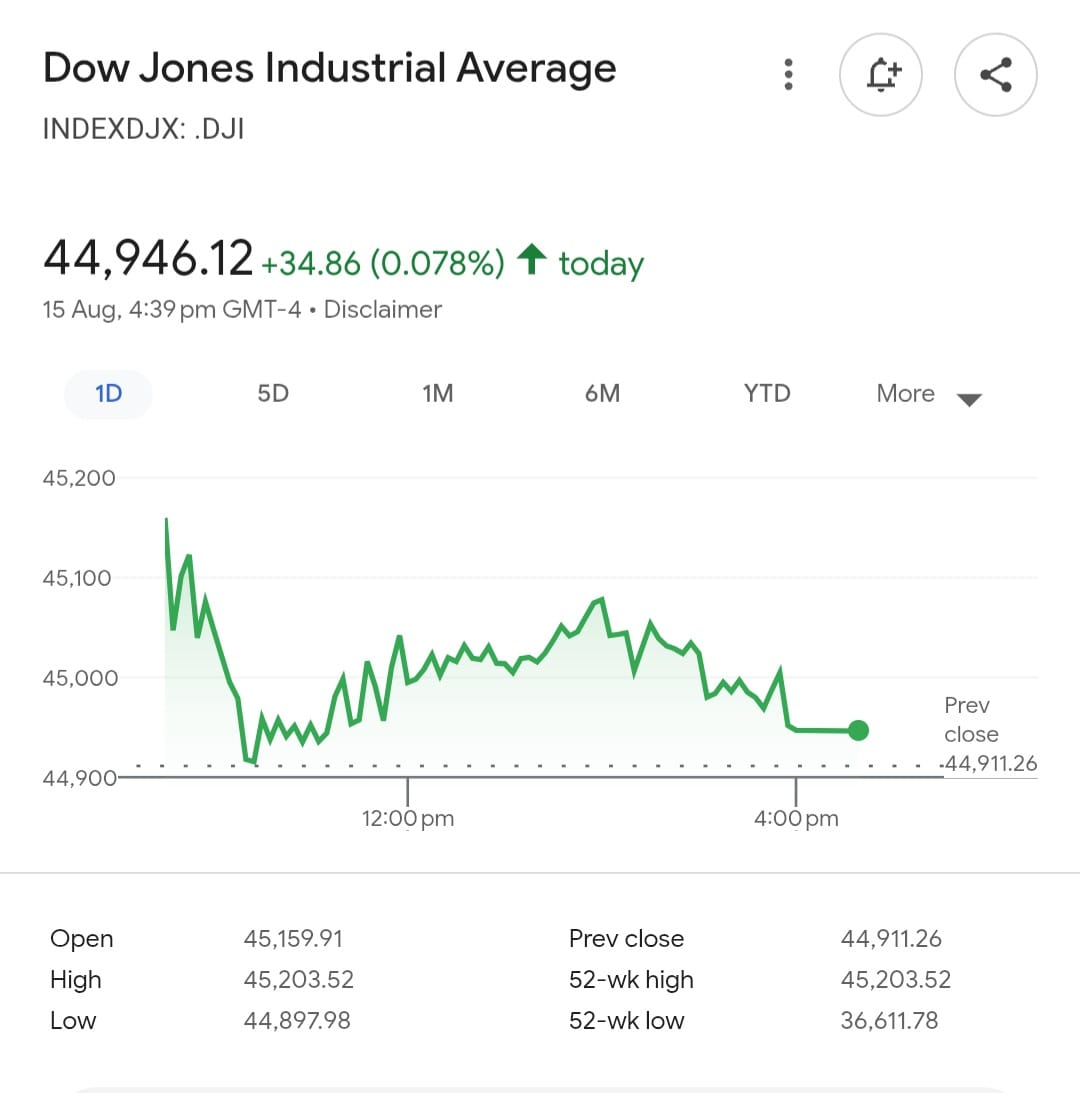Screen dimensions: 1080x1093
Task: Click the Dow Jones Industrial Average title
Action: tap(330, 68)
